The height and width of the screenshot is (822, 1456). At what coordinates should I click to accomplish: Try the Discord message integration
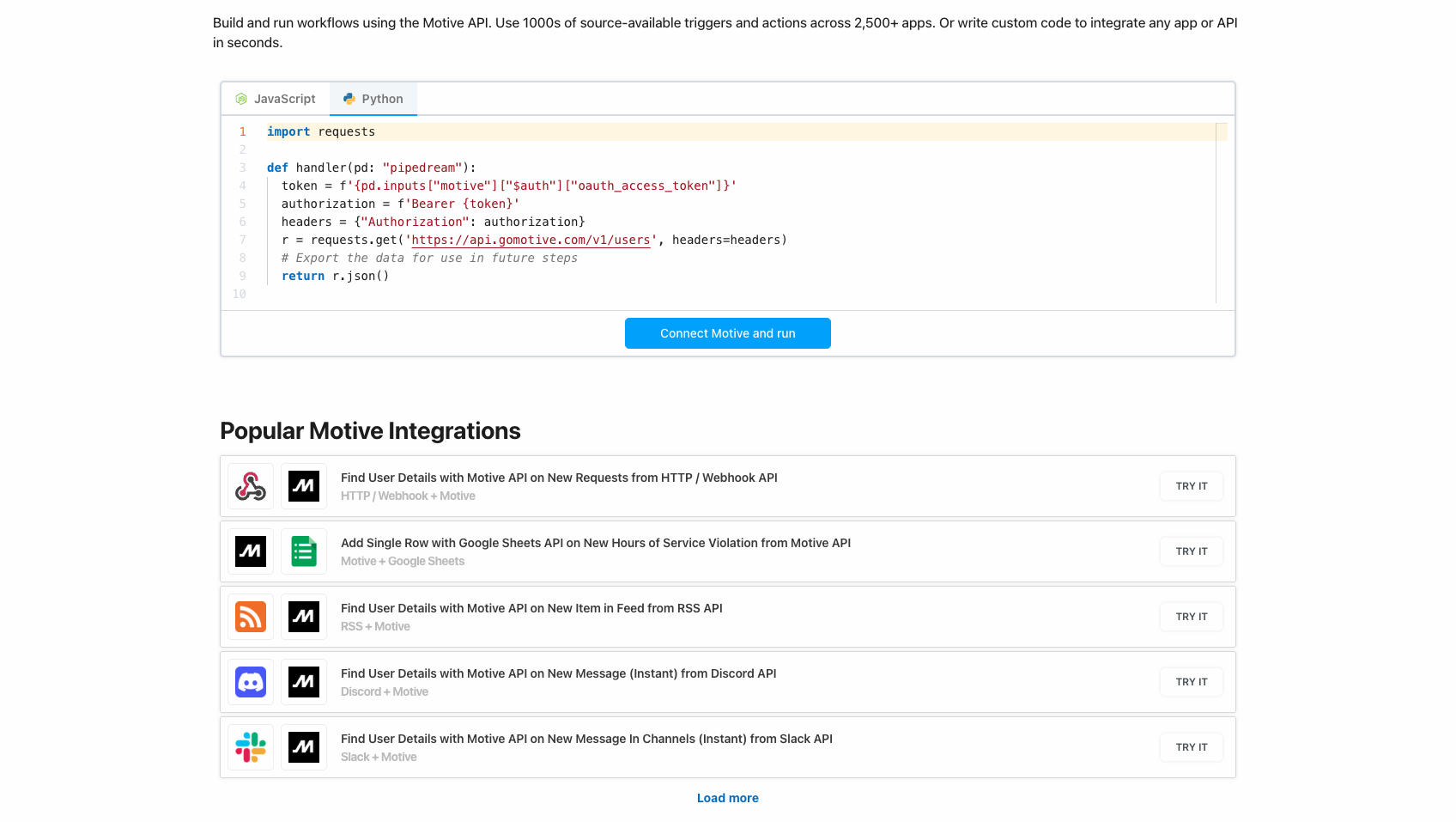(x=1191, y=682)
